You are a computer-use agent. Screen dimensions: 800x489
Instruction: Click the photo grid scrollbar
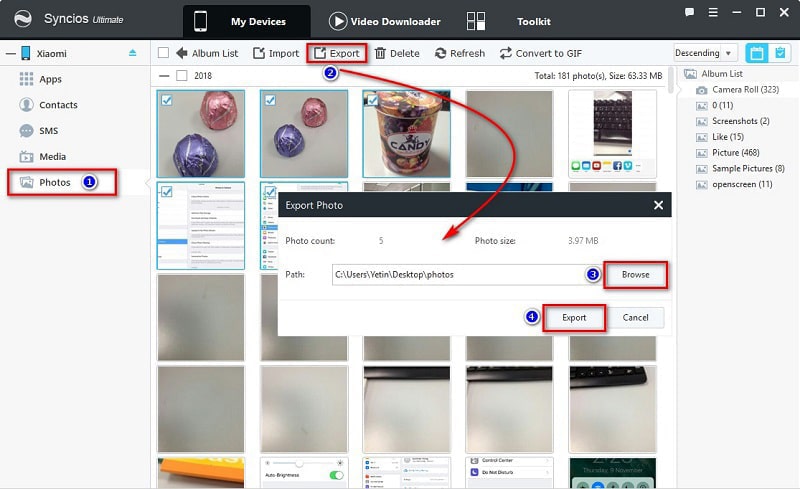670,81
